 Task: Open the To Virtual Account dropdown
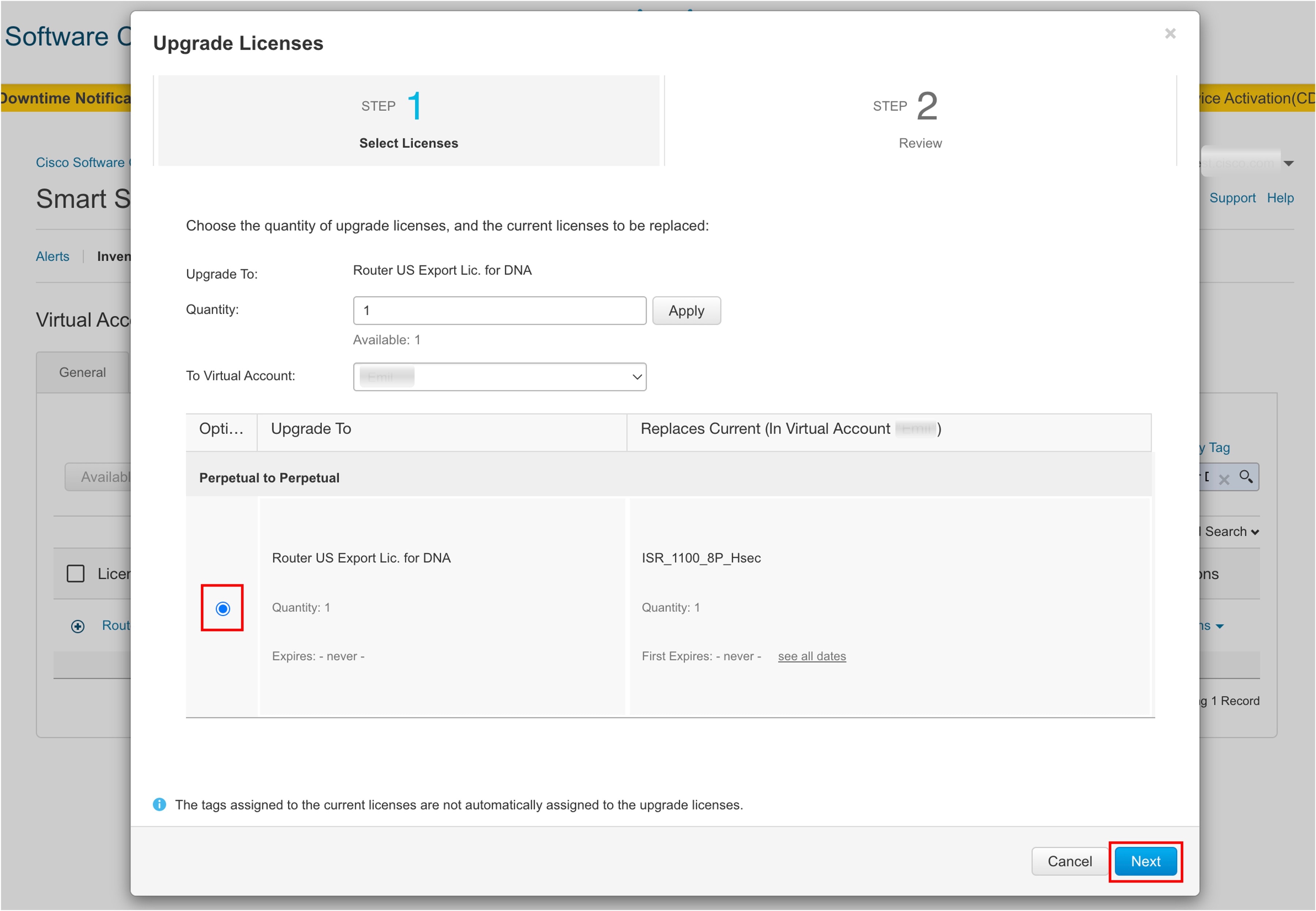click(499, 377)
